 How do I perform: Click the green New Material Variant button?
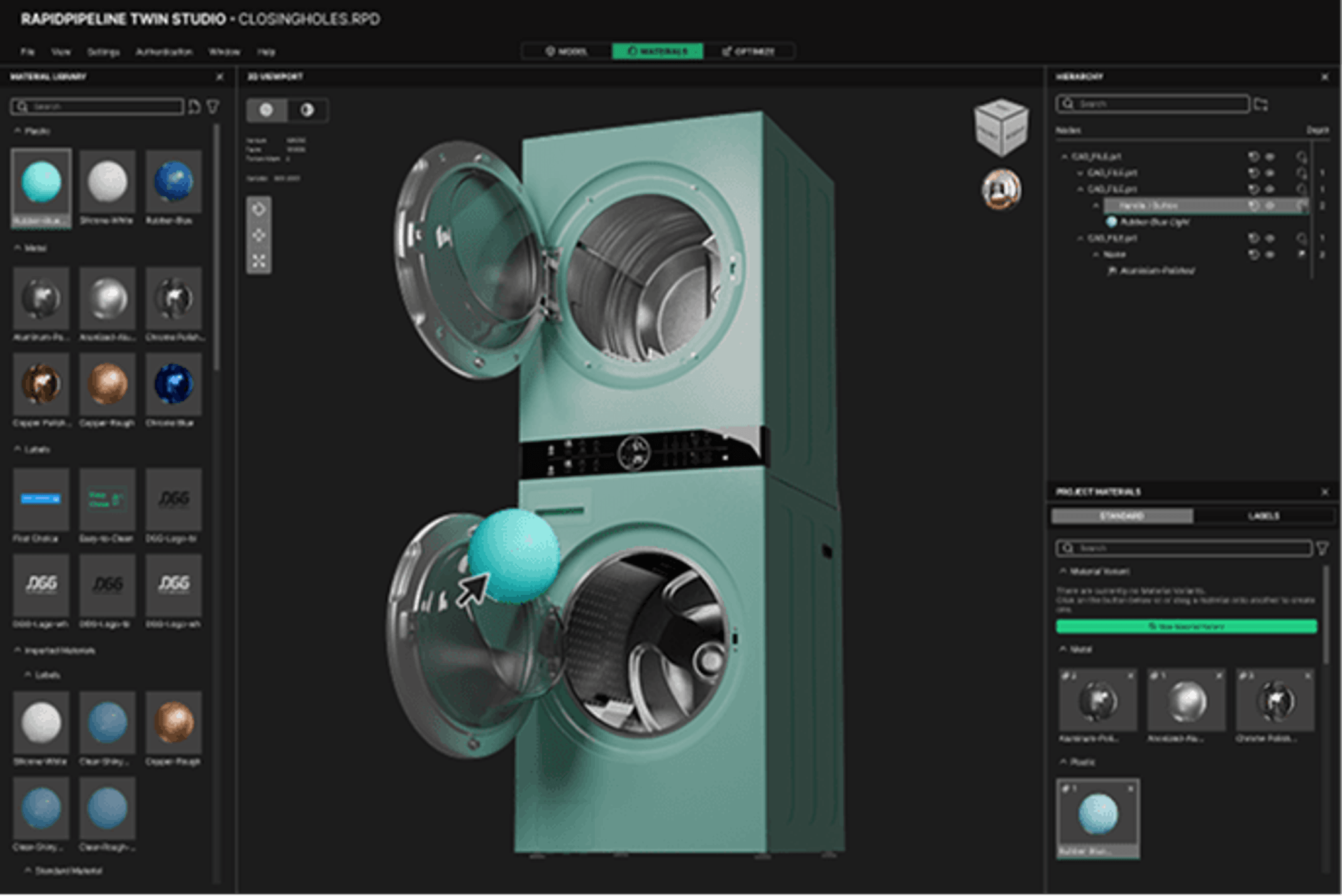point(1186,626)
